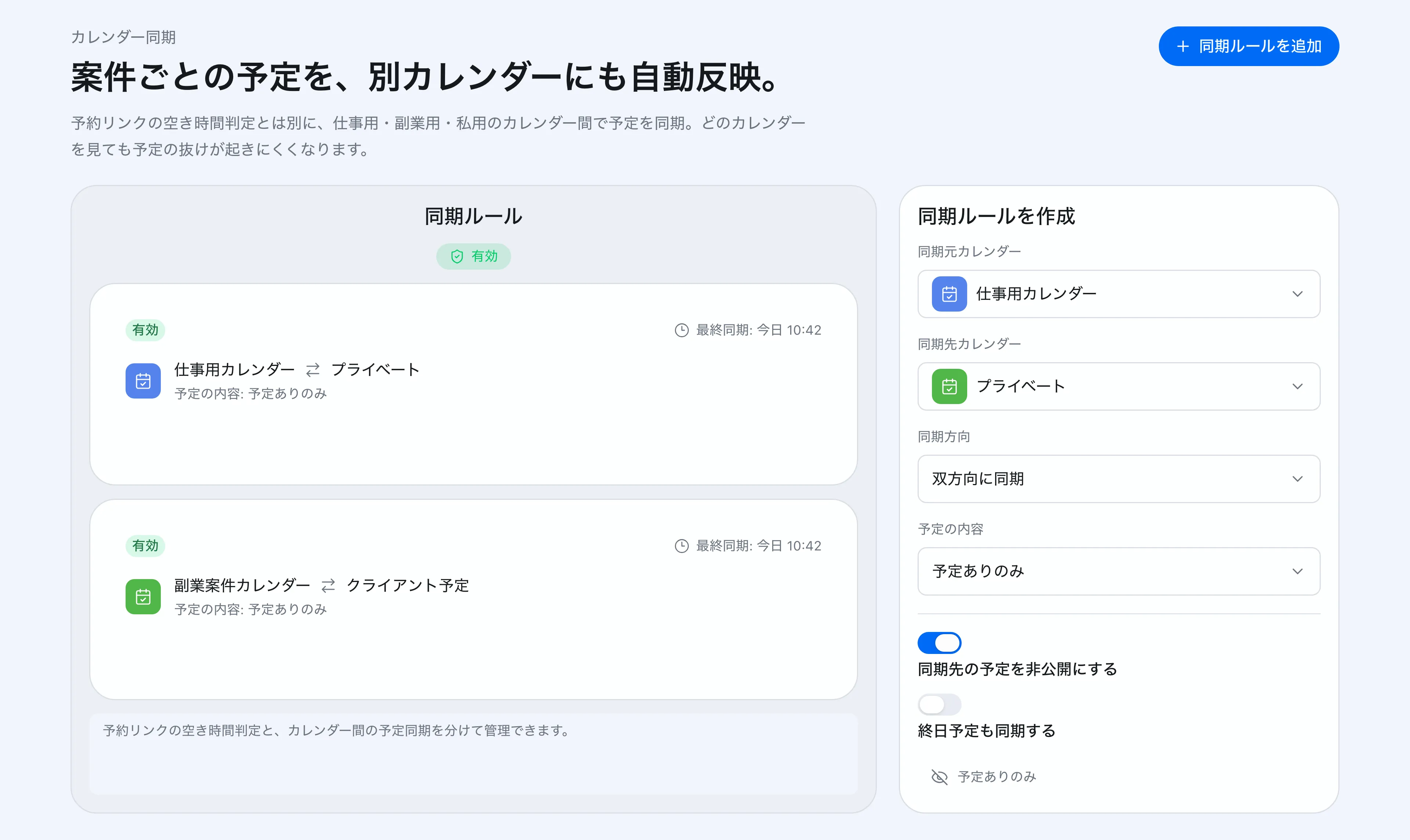Click the clock icon in the 副業案件カレンダー card
The width and height of the screenshot is (1410, 840).
(681, 546)
